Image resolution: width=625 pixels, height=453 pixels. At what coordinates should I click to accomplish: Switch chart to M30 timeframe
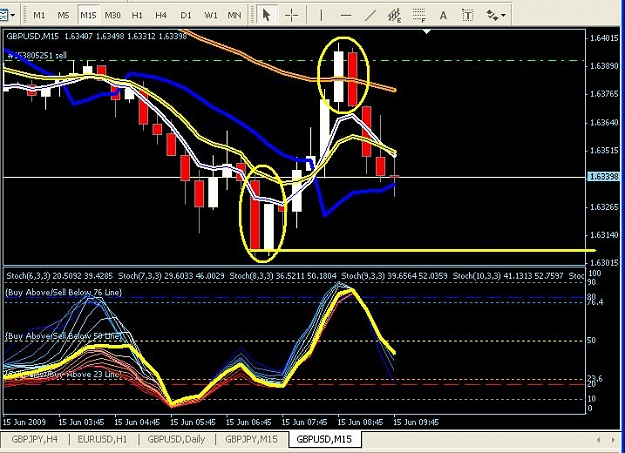tap(112, 16)
